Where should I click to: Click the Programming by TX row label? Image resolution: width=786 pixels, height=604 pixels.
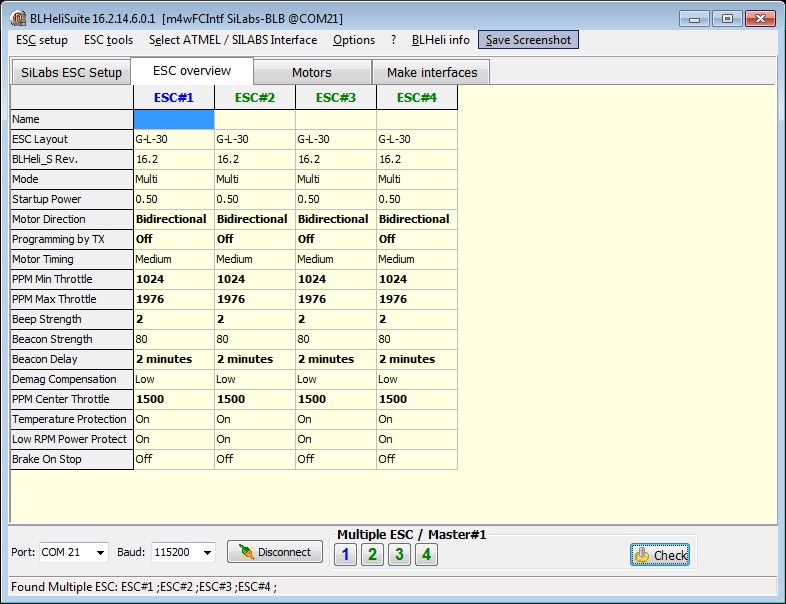[72, 240]
